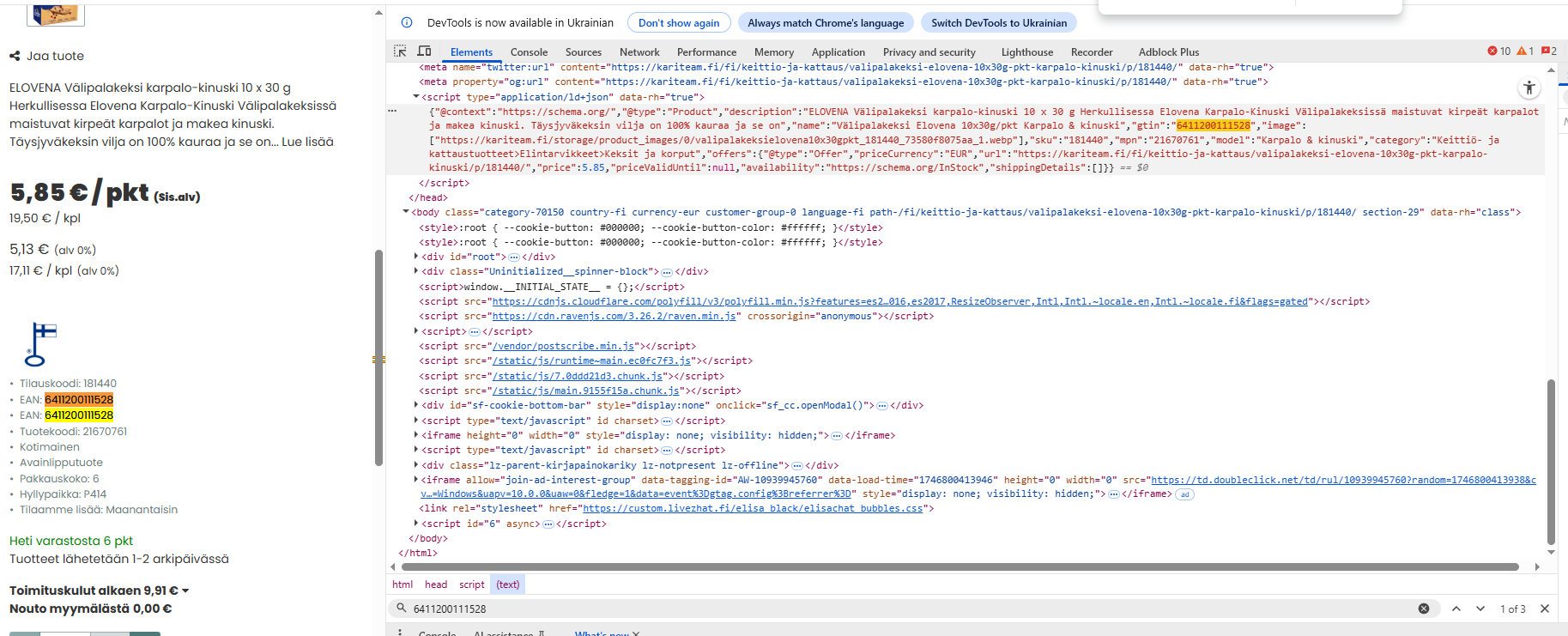Go to next search result arrow

tap(1480, 609)
